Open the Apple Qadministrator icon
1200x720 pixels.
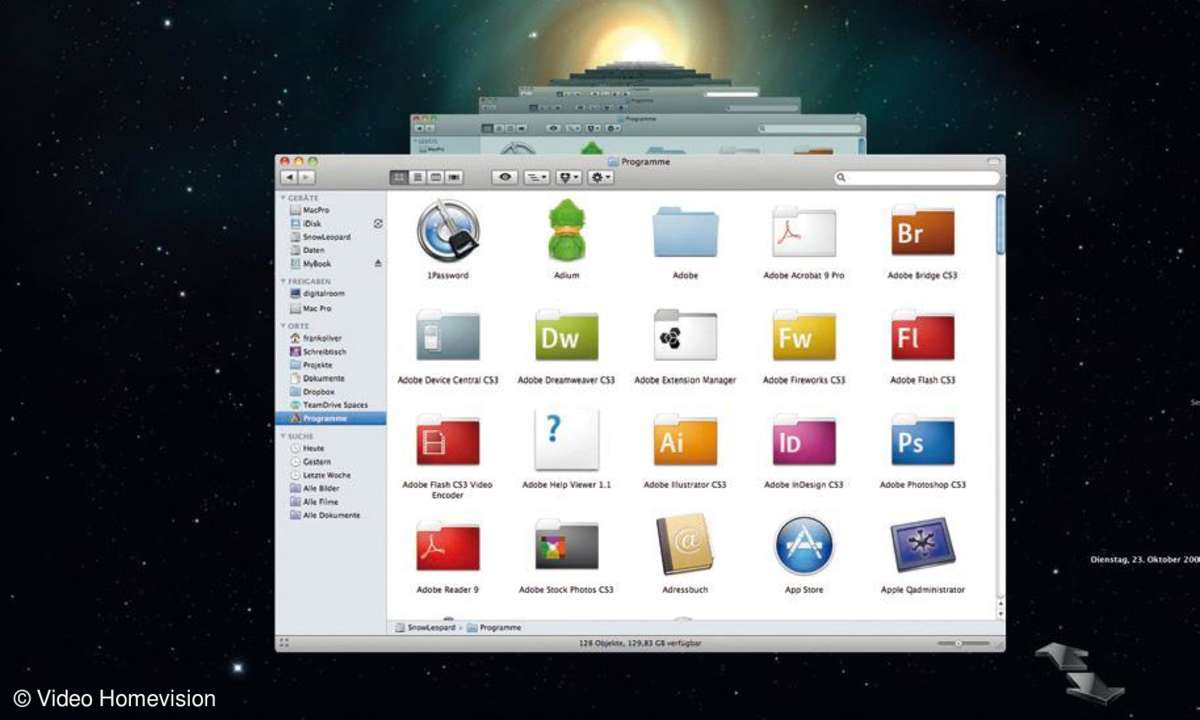[x=922, y=545]
